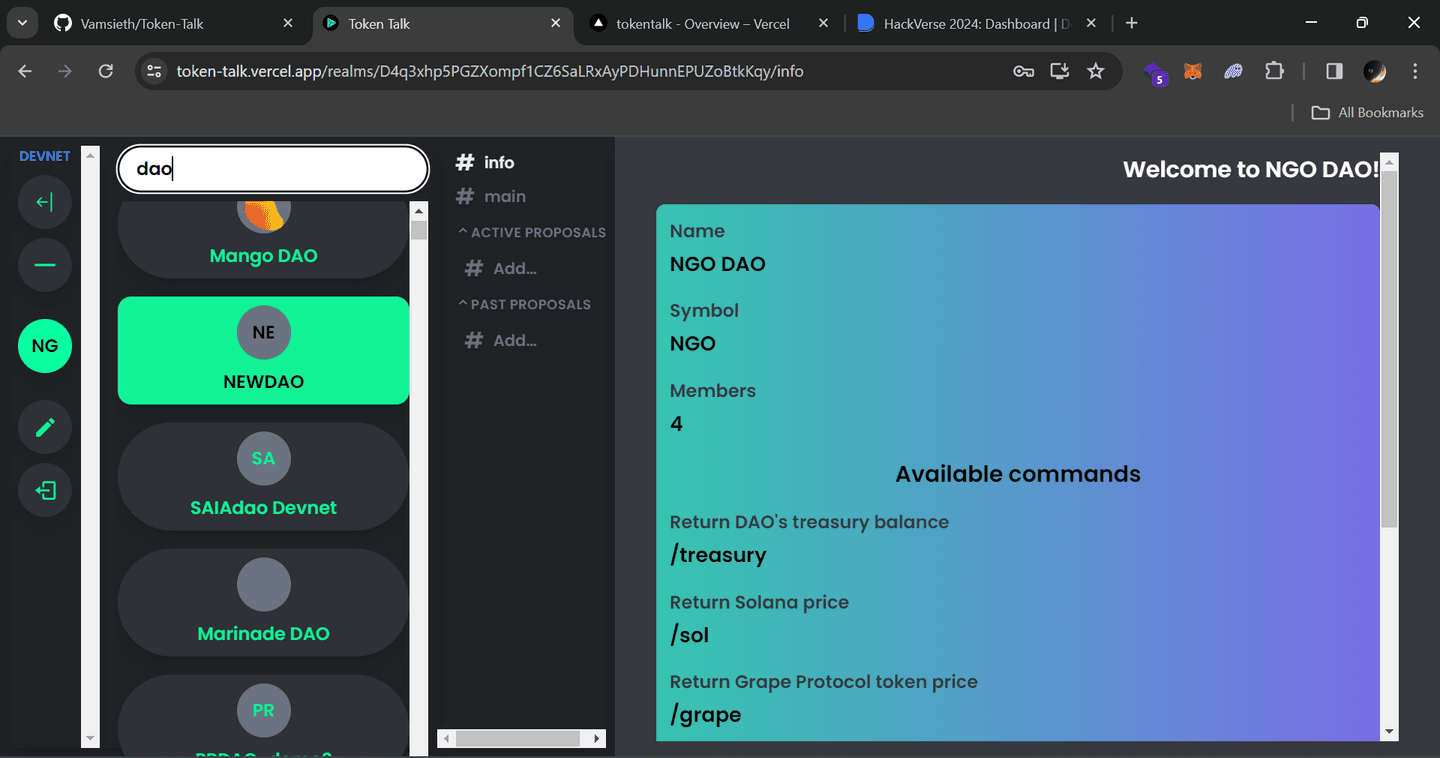
Task: Open the main channel
Action: click(491, 196)
